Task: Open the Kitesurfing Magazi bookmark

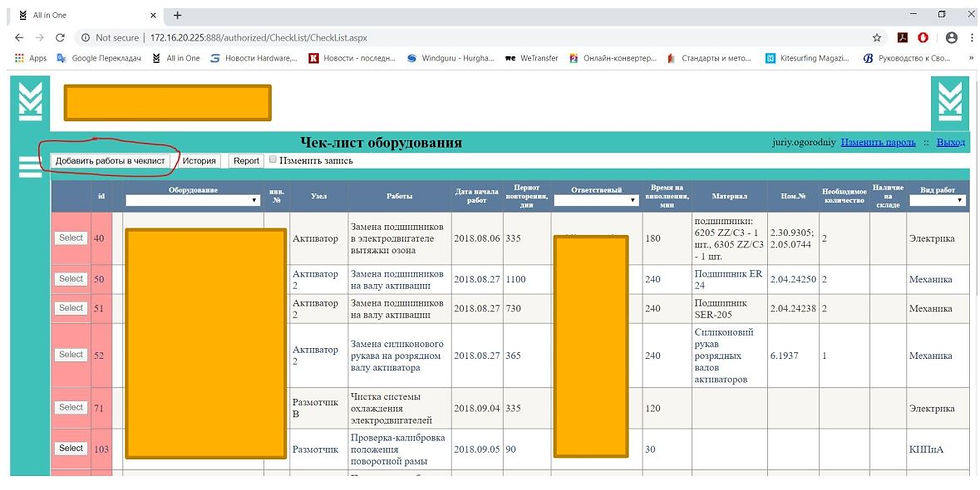Action: (x=809, y=58)
